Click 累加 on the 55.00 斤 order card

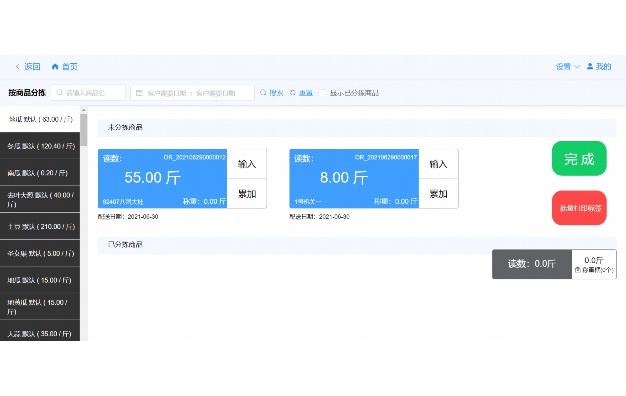[x=247, y=194]
